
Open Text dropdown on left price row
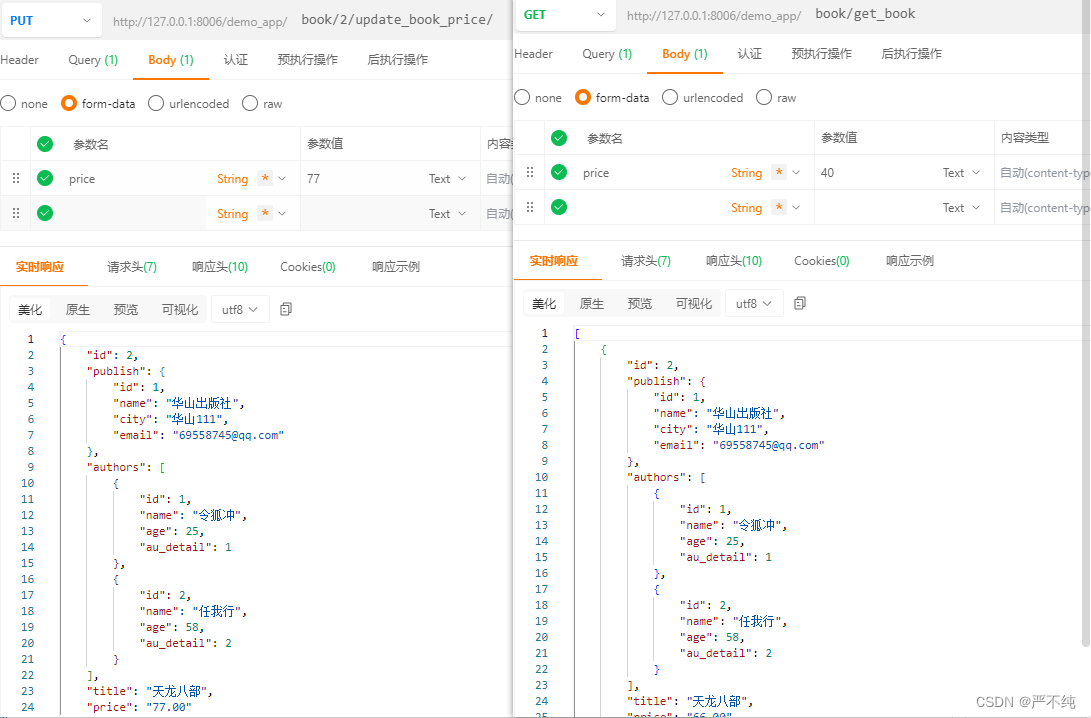pos(447,179)
